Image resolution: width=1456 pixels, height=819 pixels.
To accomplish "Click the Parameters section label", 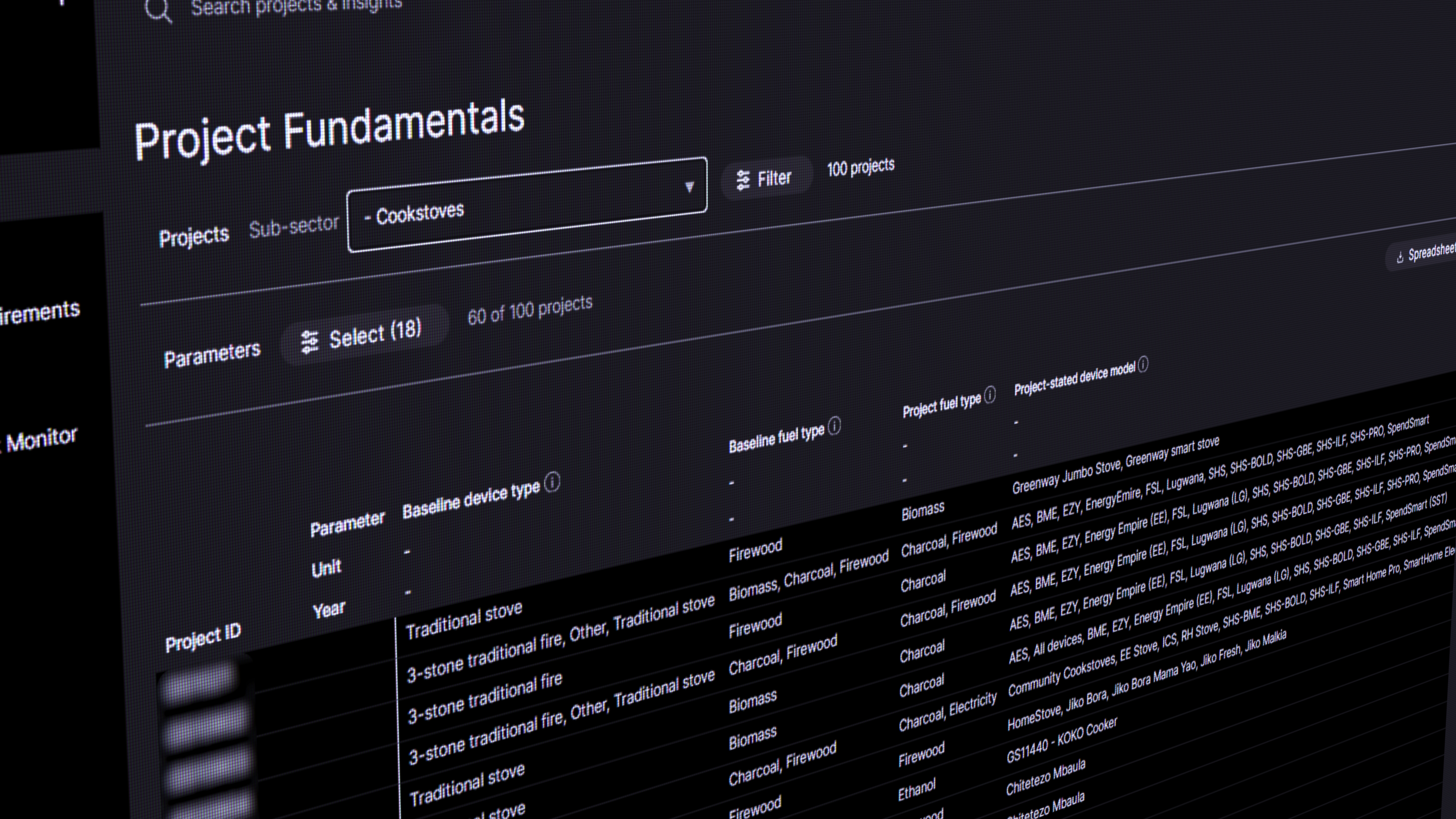I will click(x=212, y=355).
